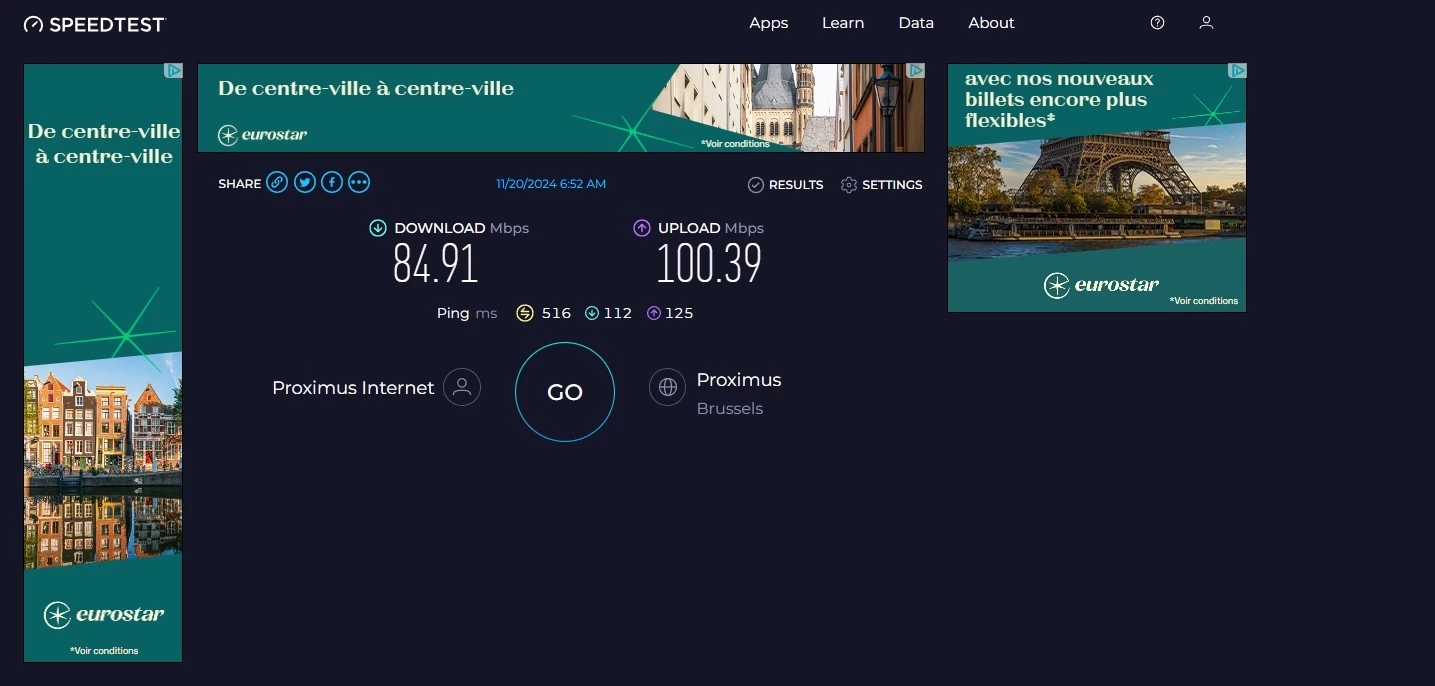
Task: Click the download arrow icon
Action: [378, 228]
